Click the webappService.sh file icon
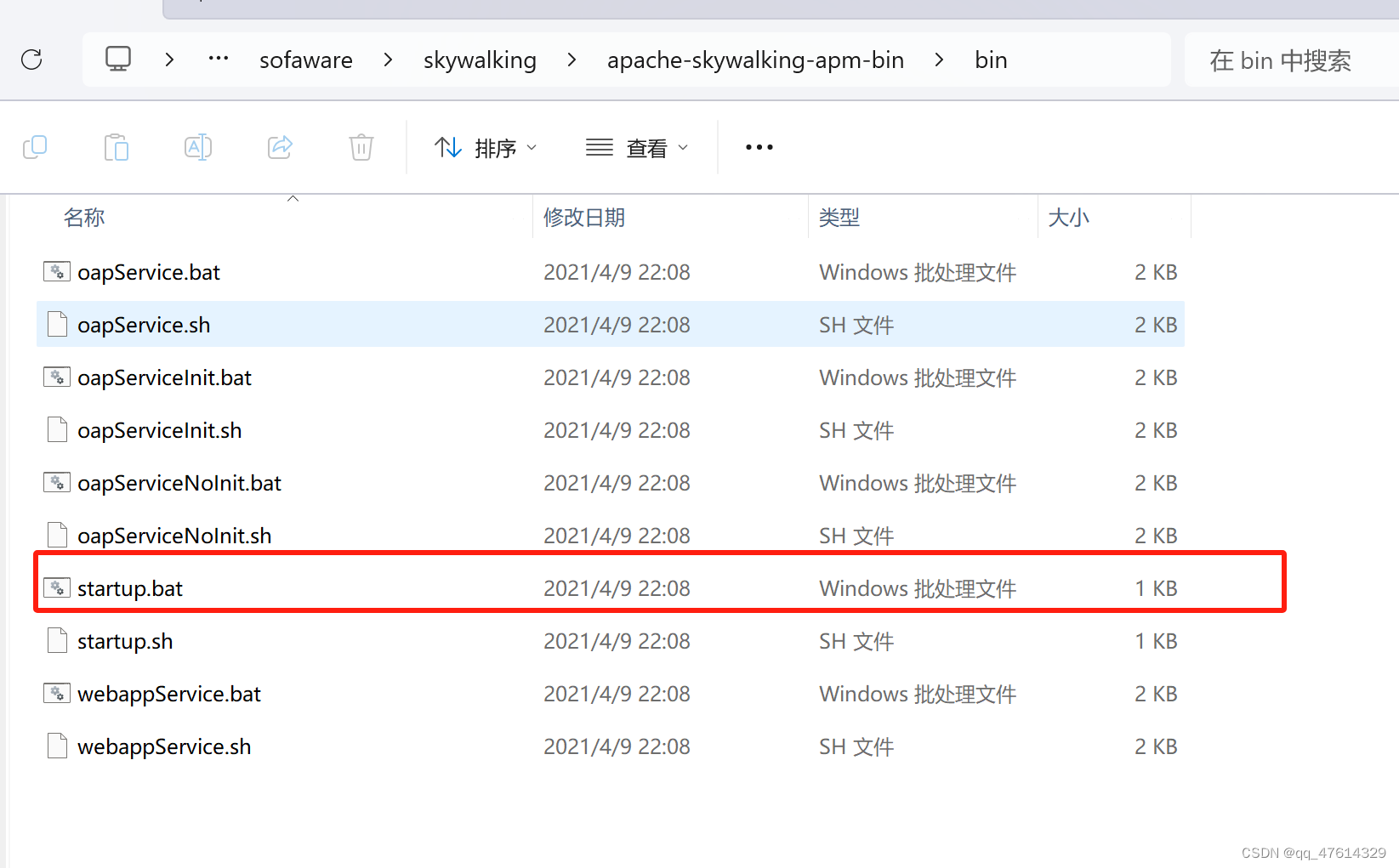Screen dimensions: 1399x868 pos(57,746)
